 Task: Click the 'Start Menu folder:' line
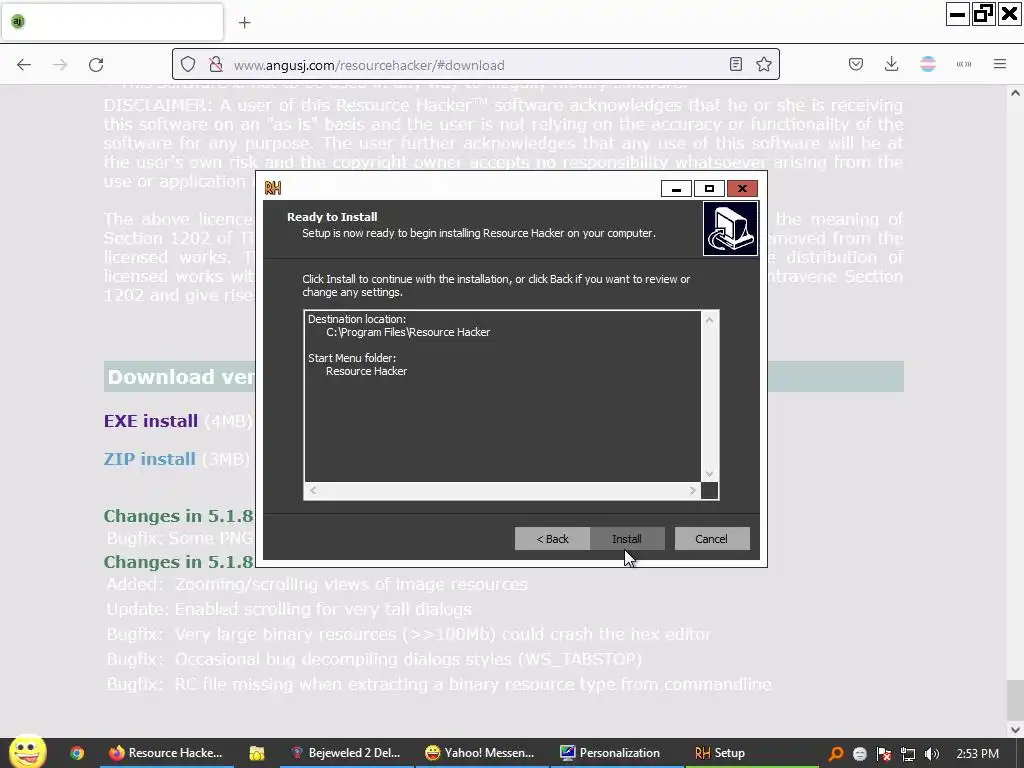click(352, 358)
